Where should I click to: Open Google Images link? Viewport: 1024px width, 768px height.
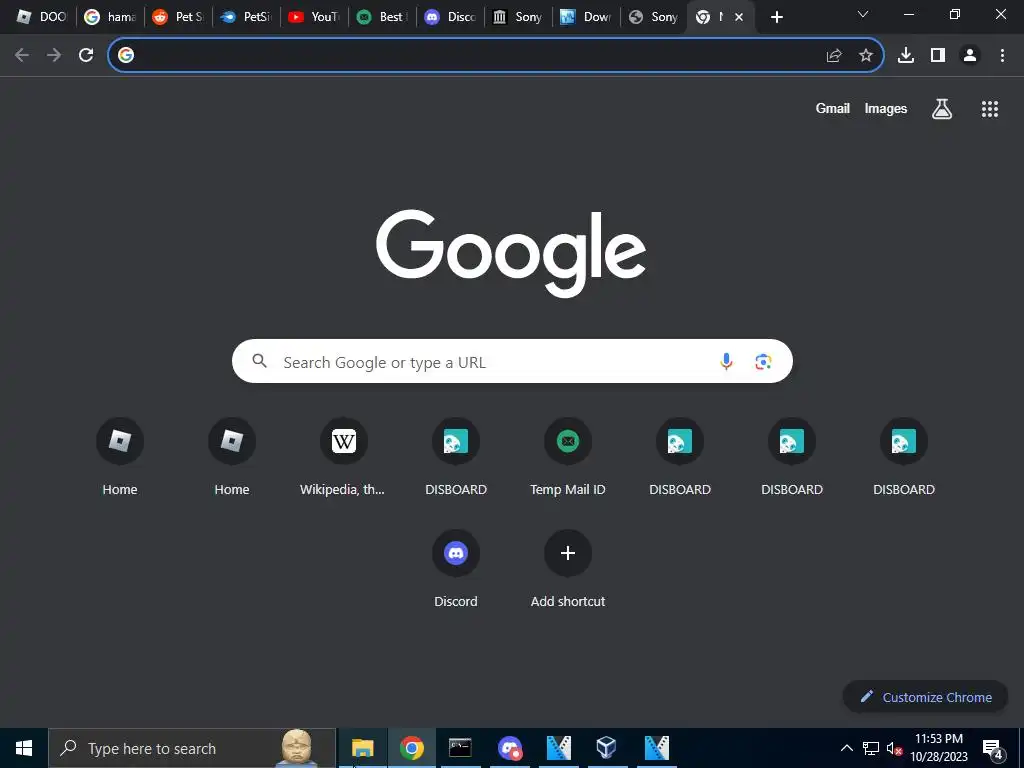886,108
